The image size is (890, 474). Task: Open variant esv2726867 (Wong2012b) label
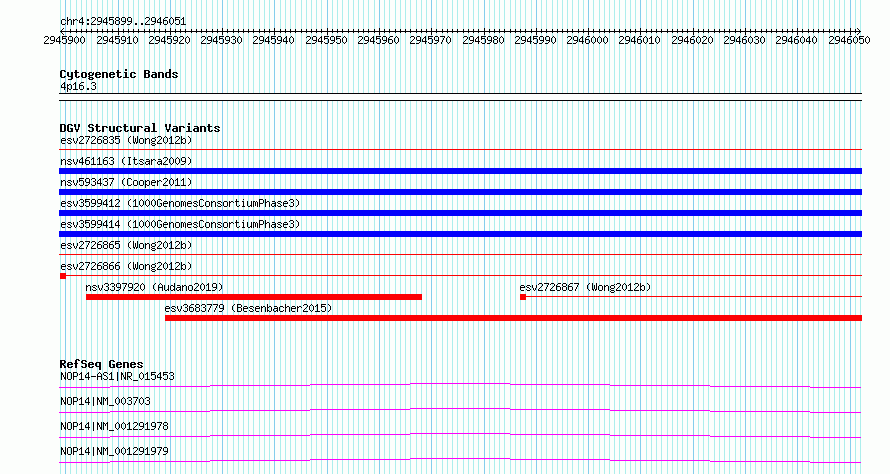(x=585, y=287)
